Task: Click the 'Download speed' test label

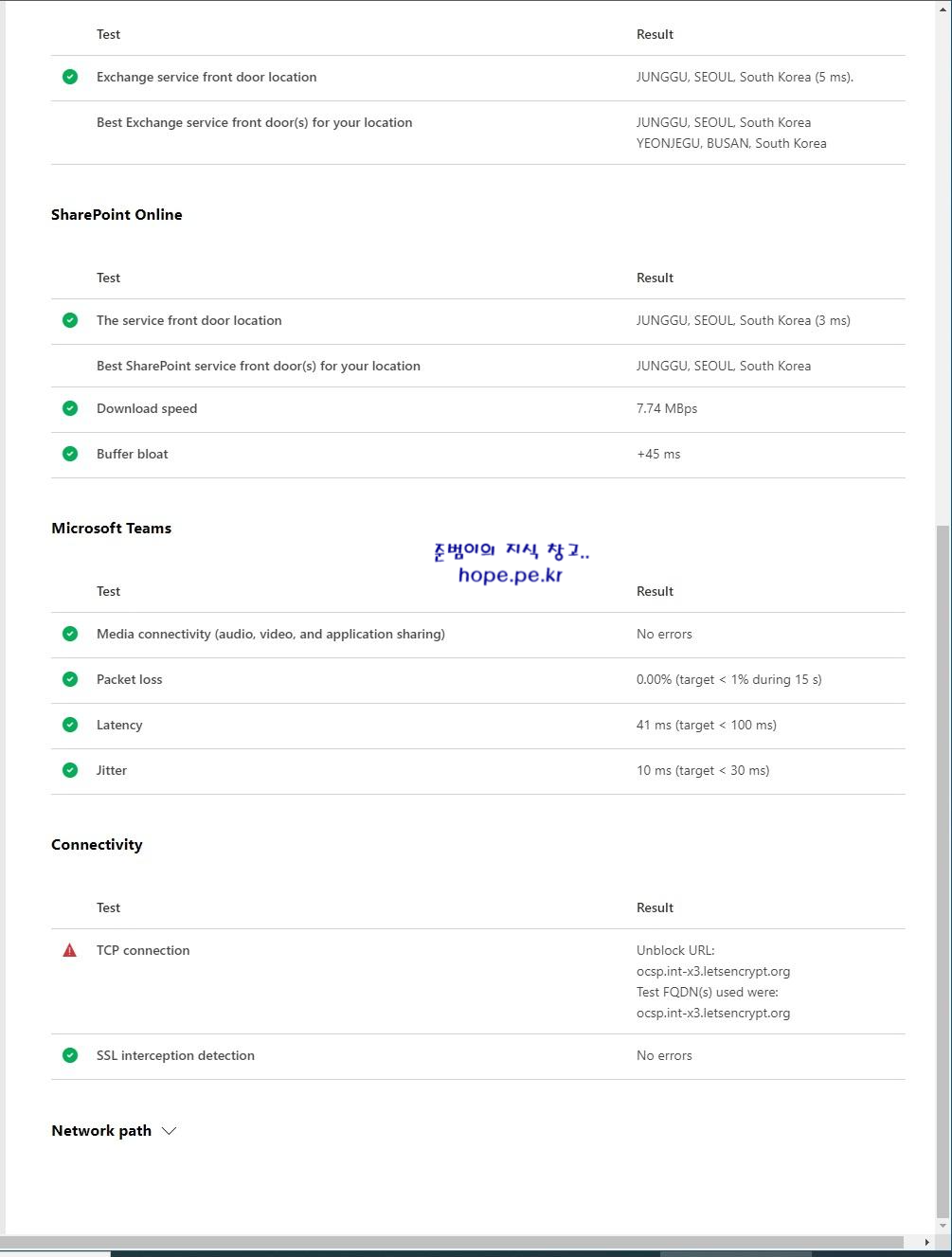Action: [147, 408]
